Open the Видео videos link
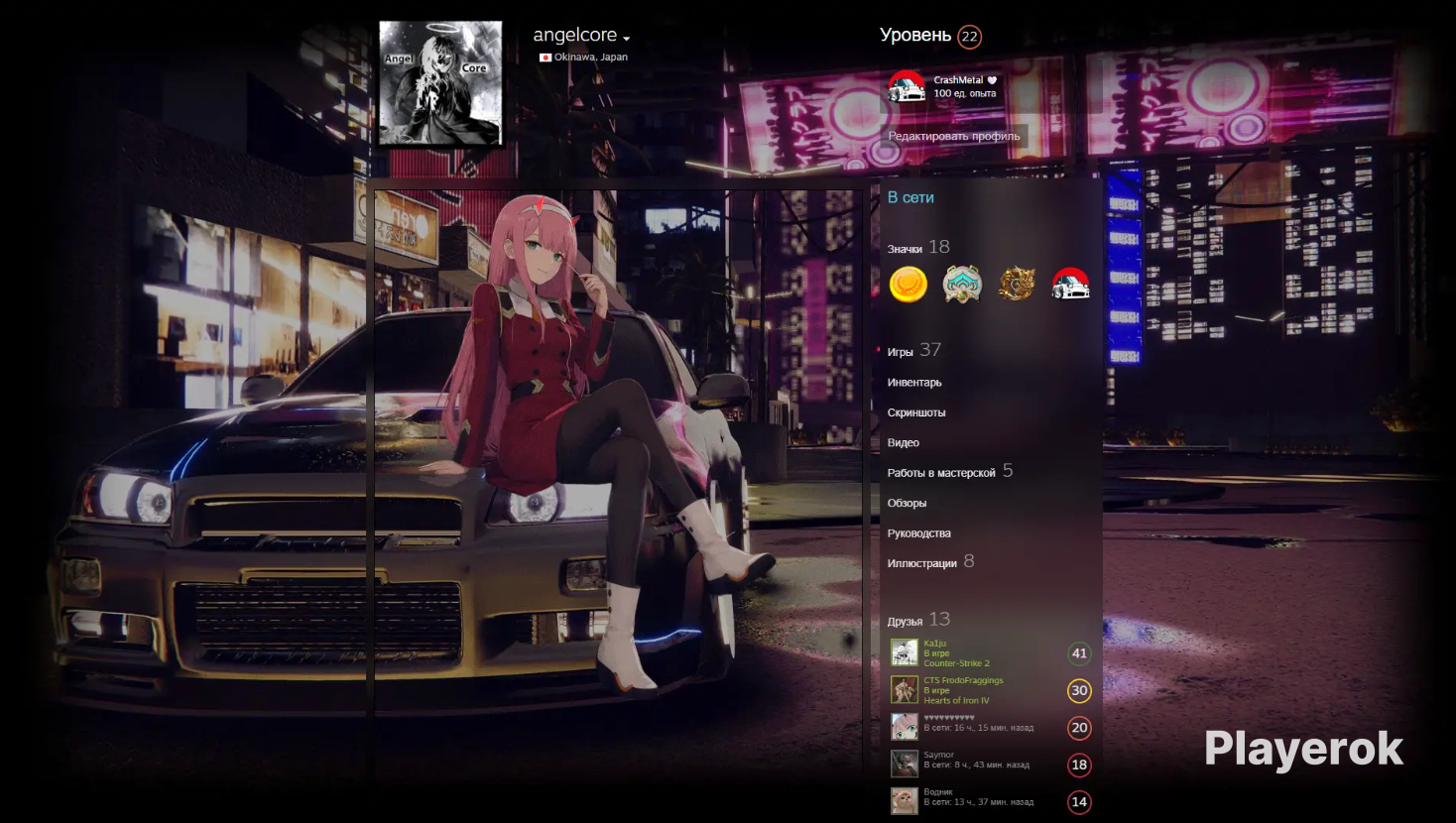 coord(904,443)
